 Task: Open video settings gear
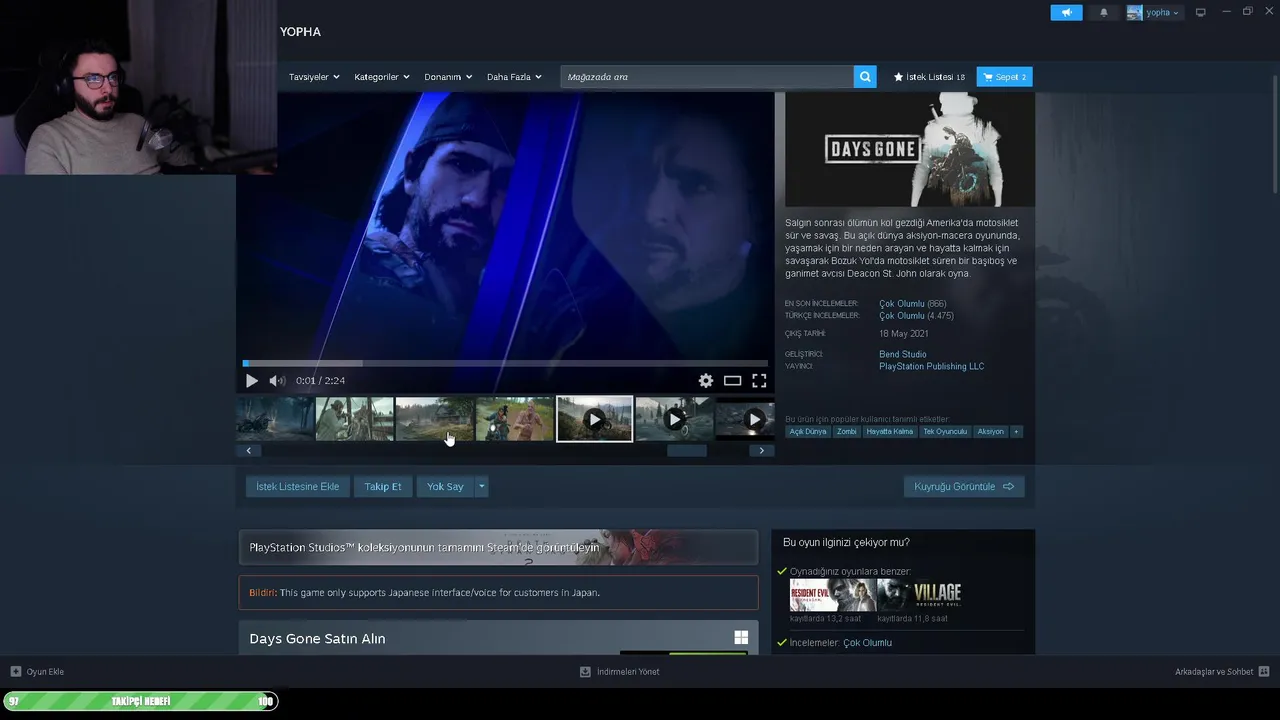(706, 380)
